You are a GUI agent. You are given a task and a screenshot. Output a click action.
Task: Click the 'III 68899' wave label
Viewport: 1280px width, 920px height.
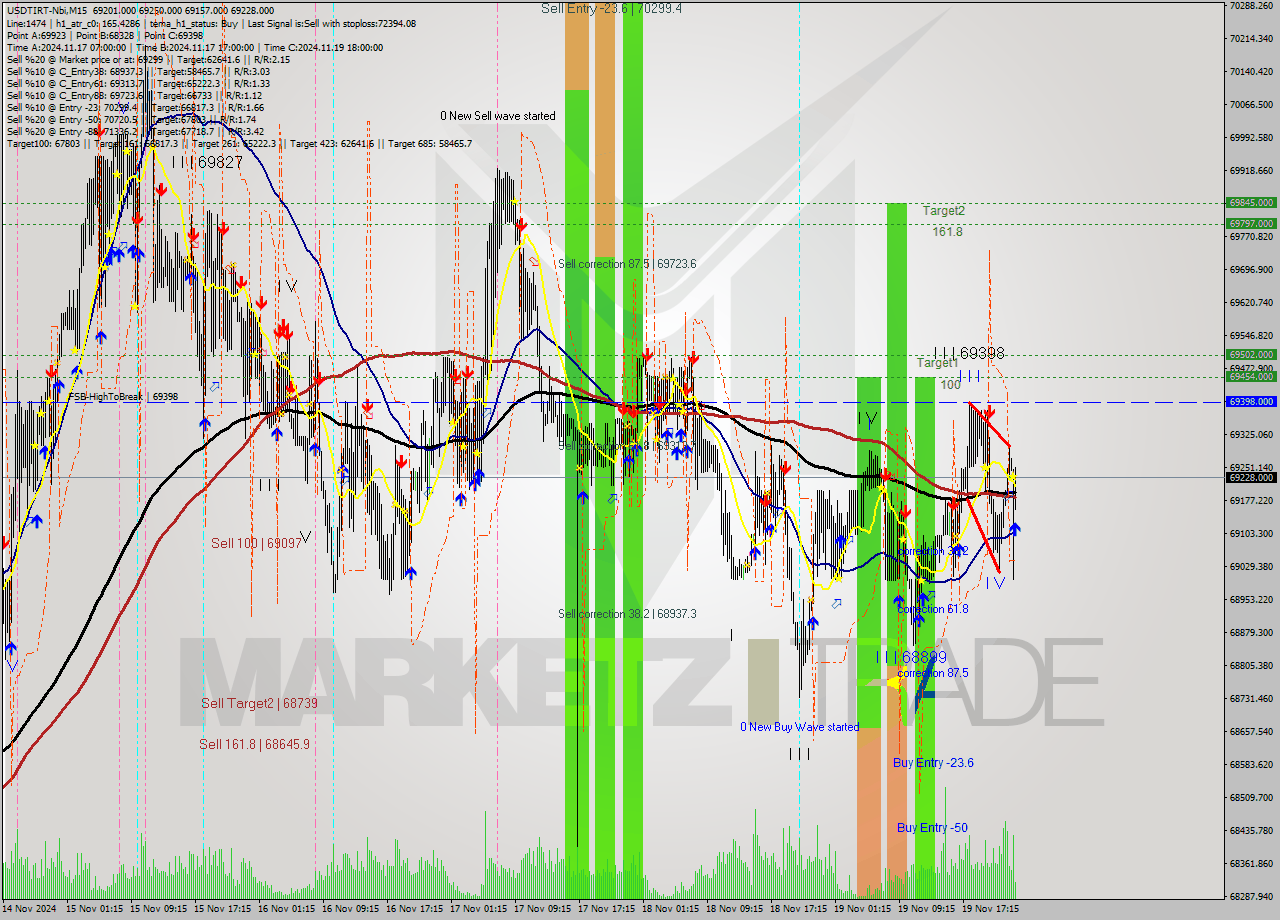(x=910, y=657)
